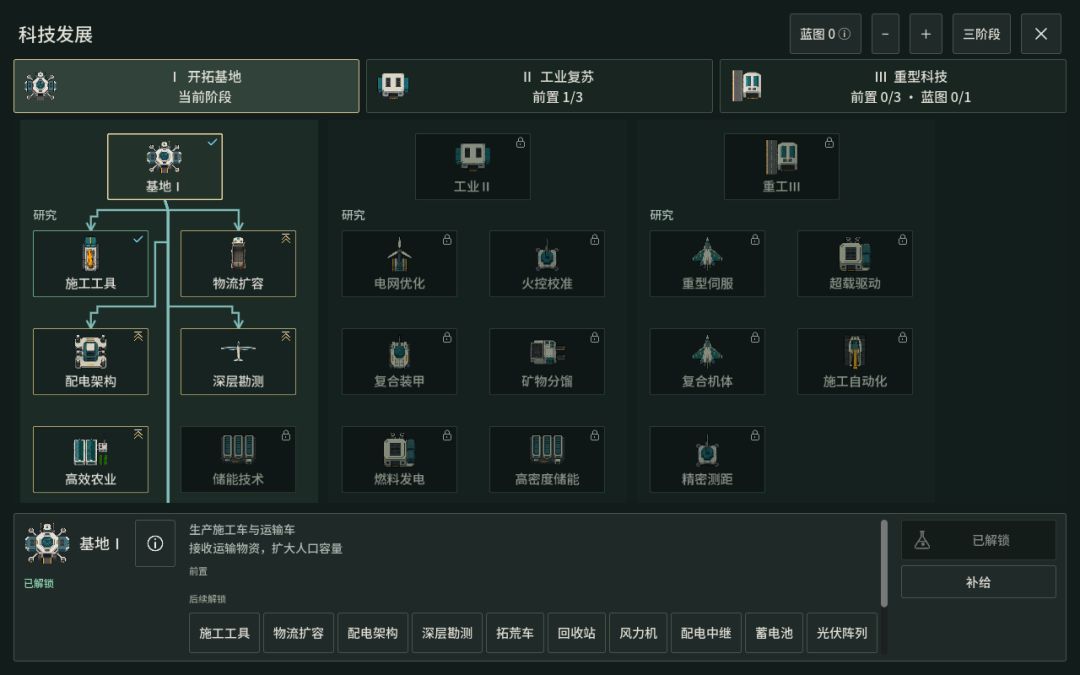Switch to stage I 开拓基地 tab
The height and width of the screenshot is (675, 1080).
coord(186,86)
